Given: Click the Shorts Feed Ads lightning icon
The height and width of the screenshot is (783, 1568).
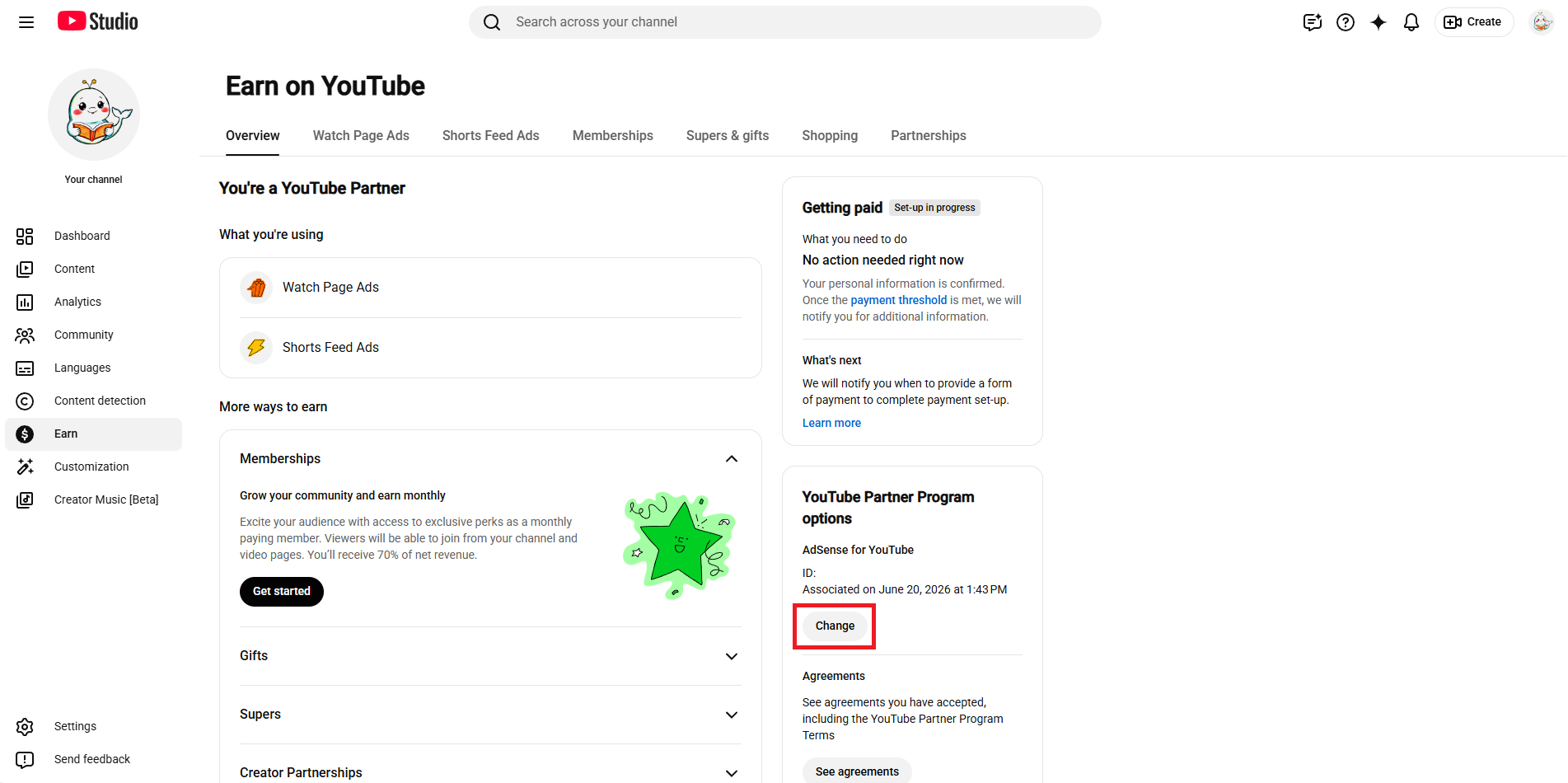Looking at the screenshot, I should point(256,348).
